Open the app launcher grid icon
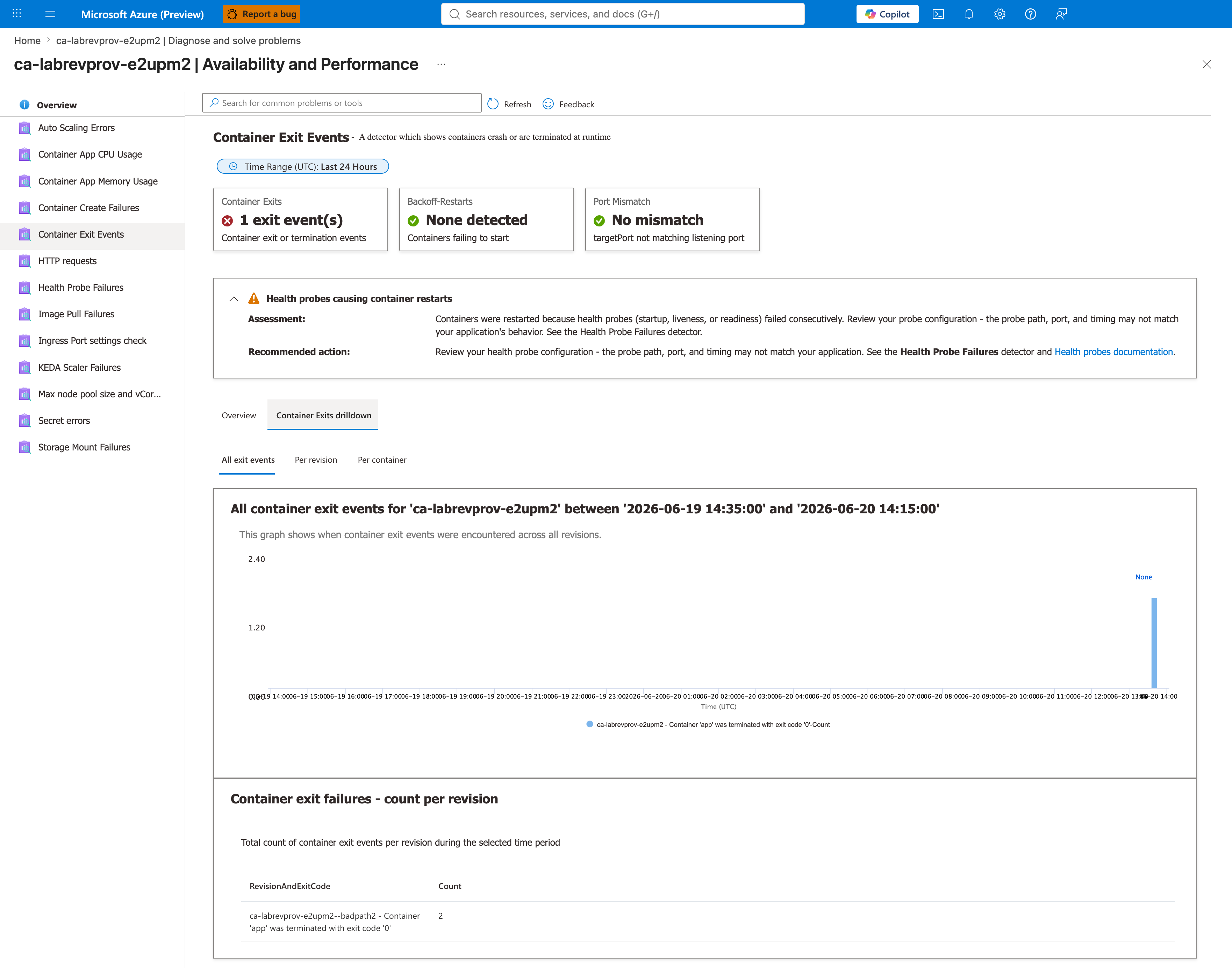Viewport: 1232px width, 968px height. [x=17, y=14]
